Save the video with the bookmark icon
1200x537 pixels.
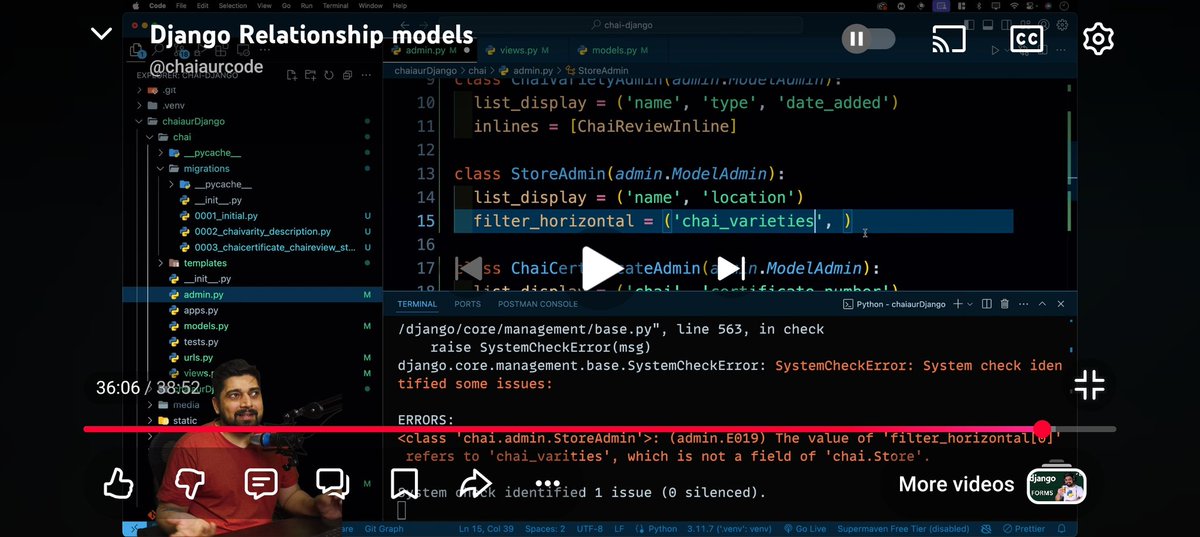(404, 484)
